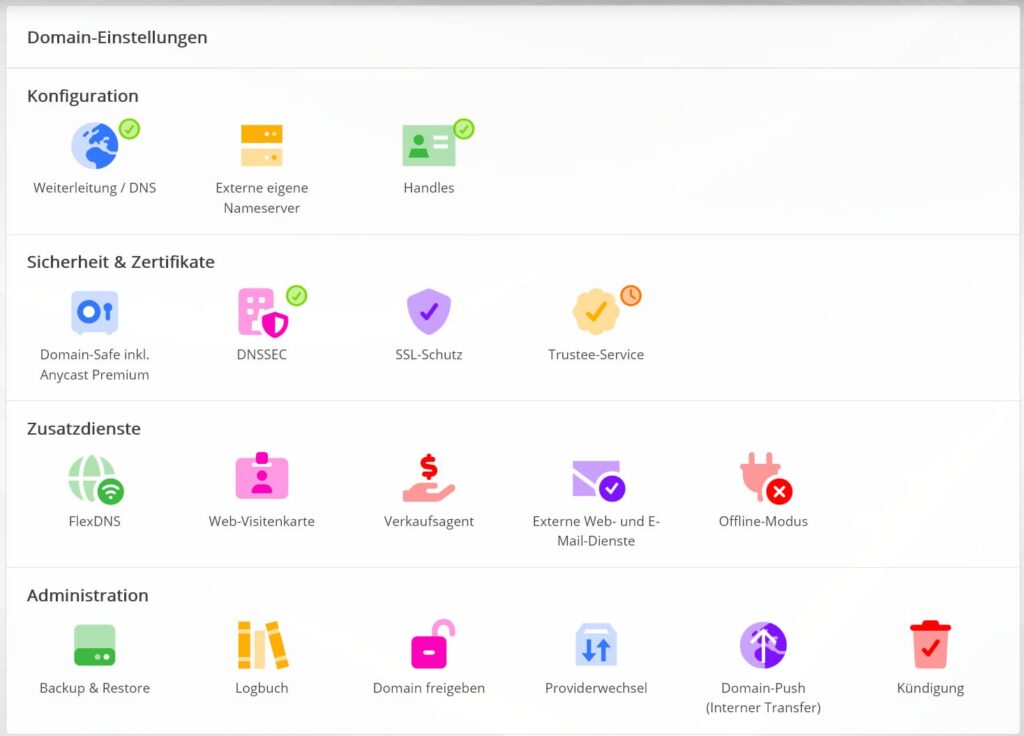
Task: Select the Domain-Safe vault icon
Action: (x=95, y=312)
